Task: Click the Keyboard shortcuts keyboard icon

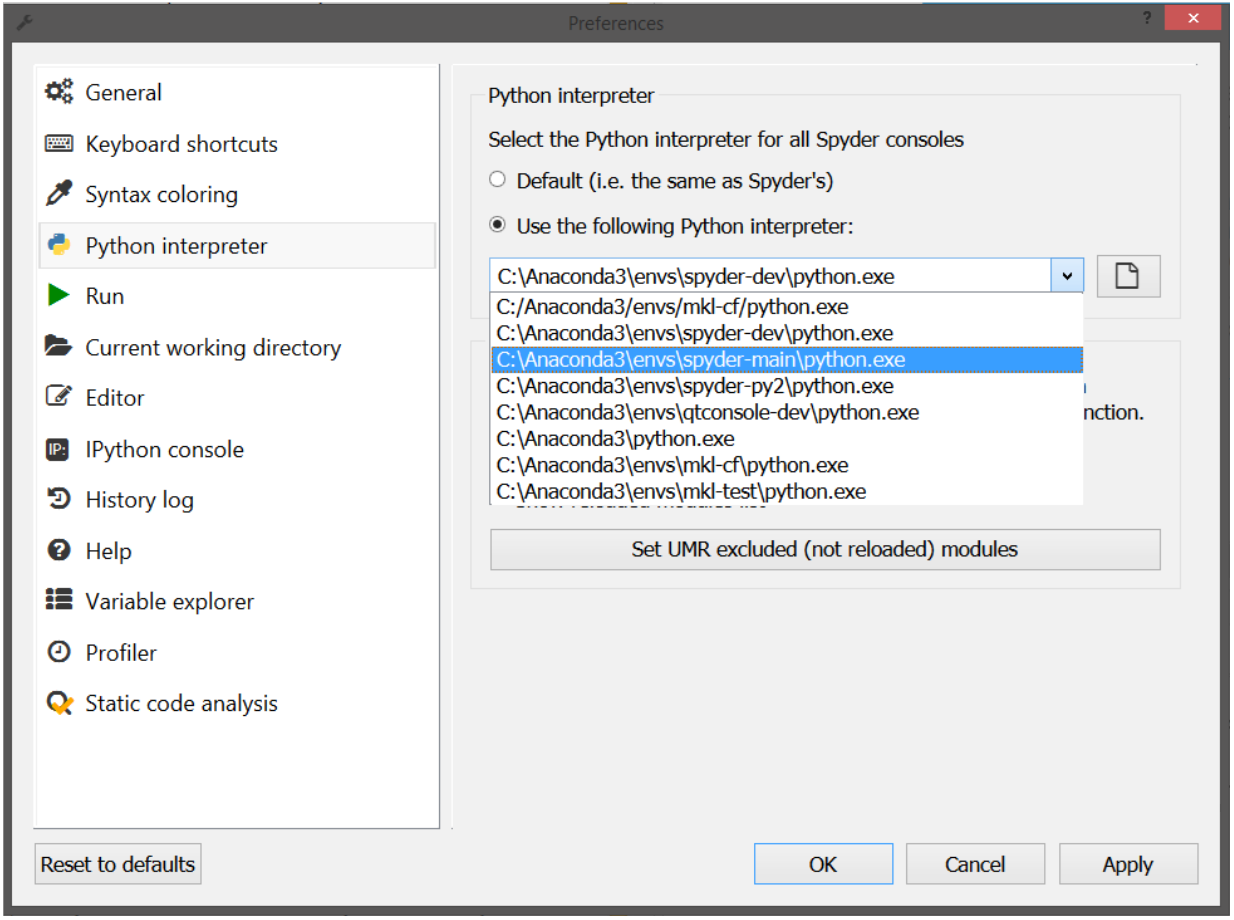Action: [59, 144]
